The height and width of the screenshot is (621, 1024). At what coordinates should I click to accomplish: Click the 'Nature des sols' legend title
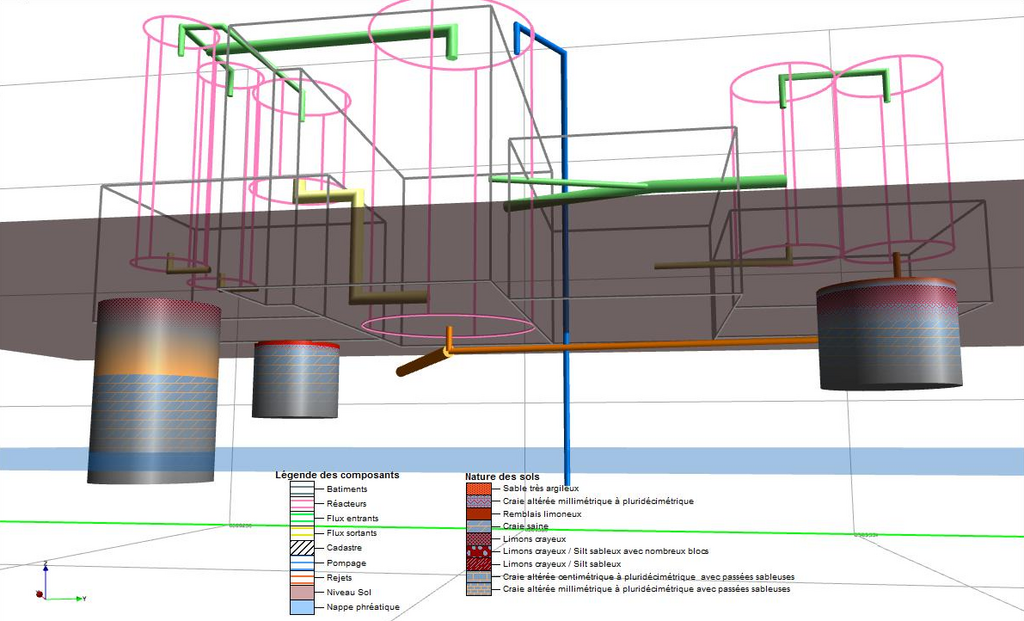[x=502, y=477]
